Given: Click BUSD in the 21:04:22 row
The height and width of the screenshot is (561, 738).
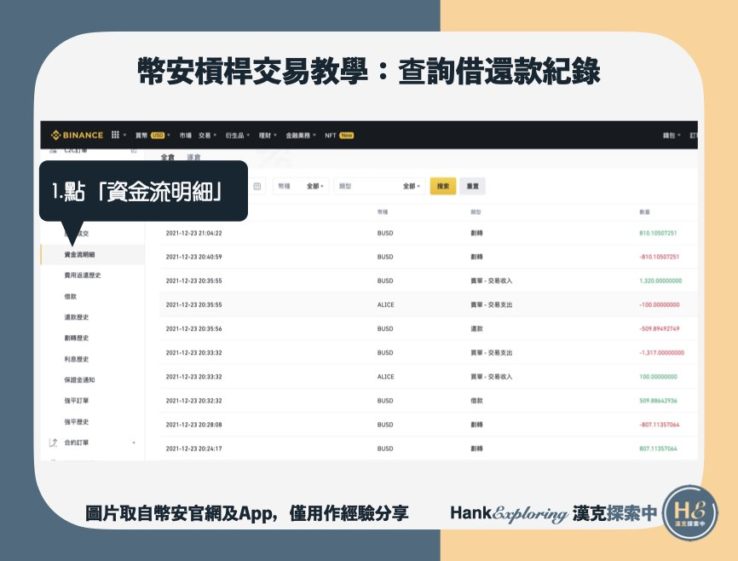Looking at the screenshot, I should click(x=385, y=233).
